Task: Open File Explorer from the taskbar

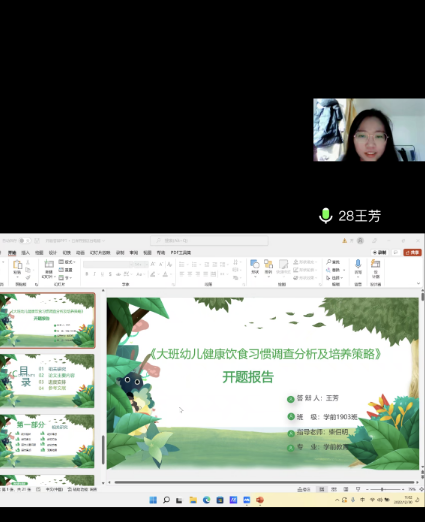Action: (193, 500)
